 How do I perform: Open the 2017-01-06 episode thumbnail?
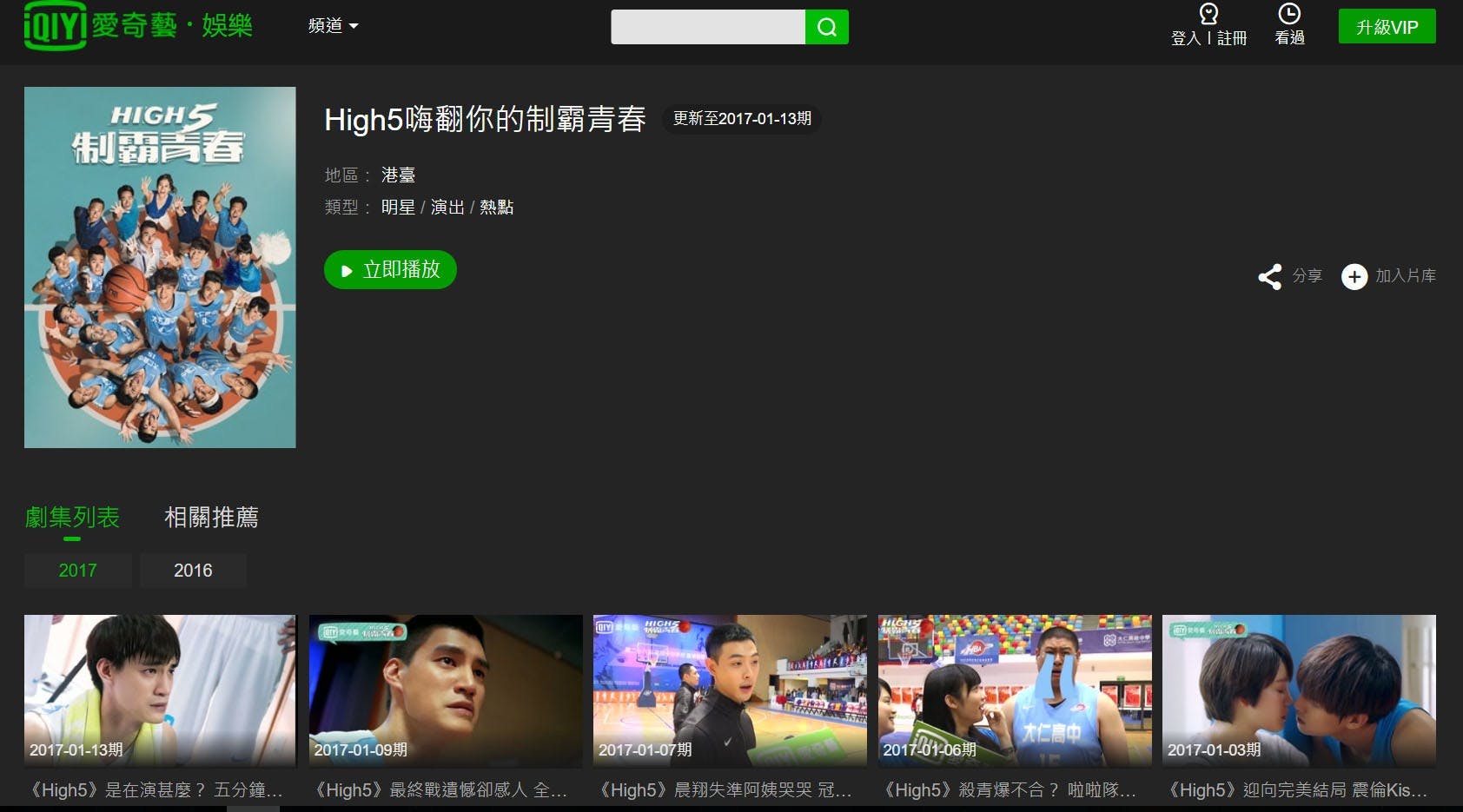click(1015, 690)
